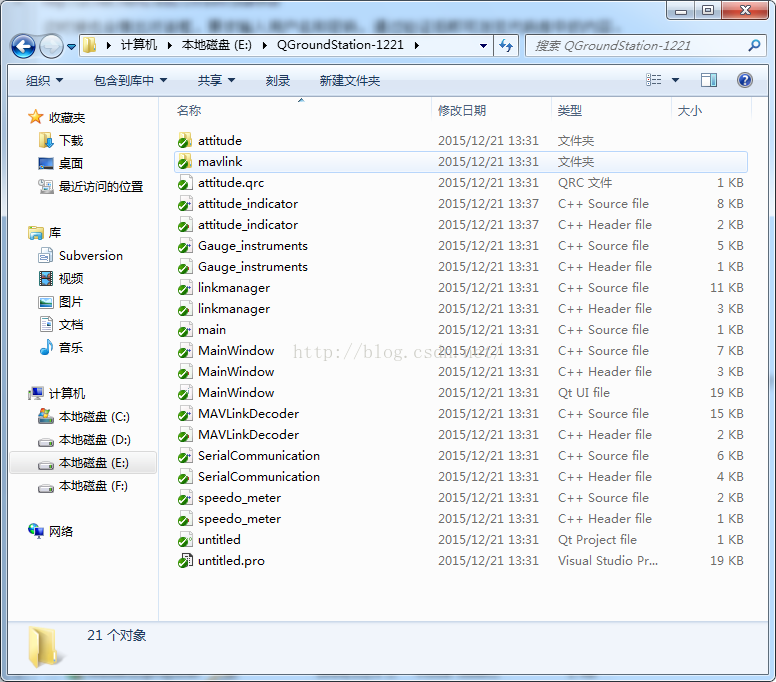The image size is (776, 682).
Task: Open 音乐 library
Action: [71, 347]
